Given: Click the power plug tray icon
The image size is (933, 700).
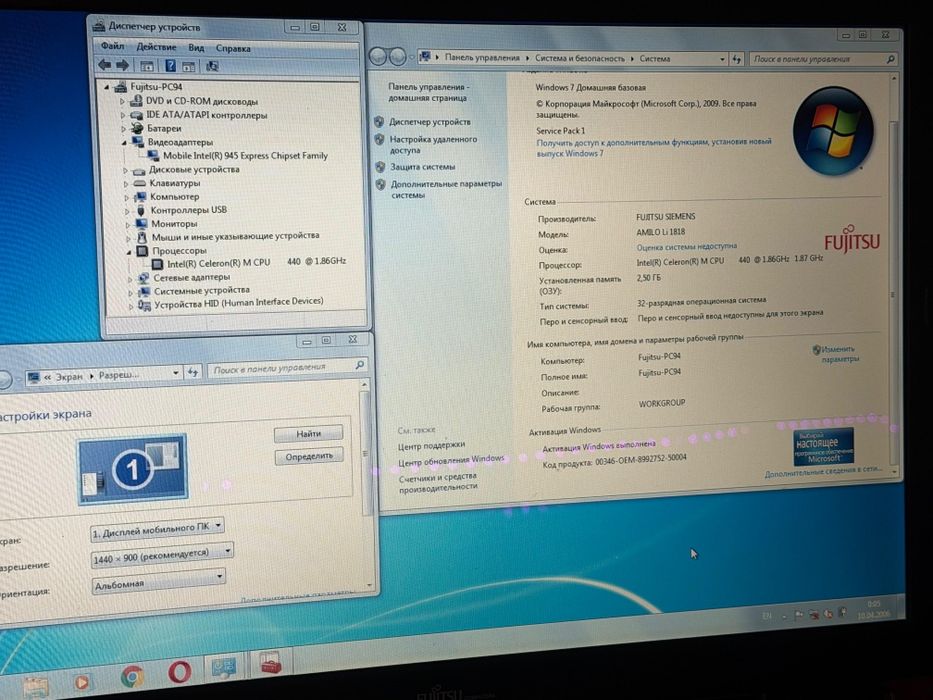Looking at the screenshot, I should [842, 612].
